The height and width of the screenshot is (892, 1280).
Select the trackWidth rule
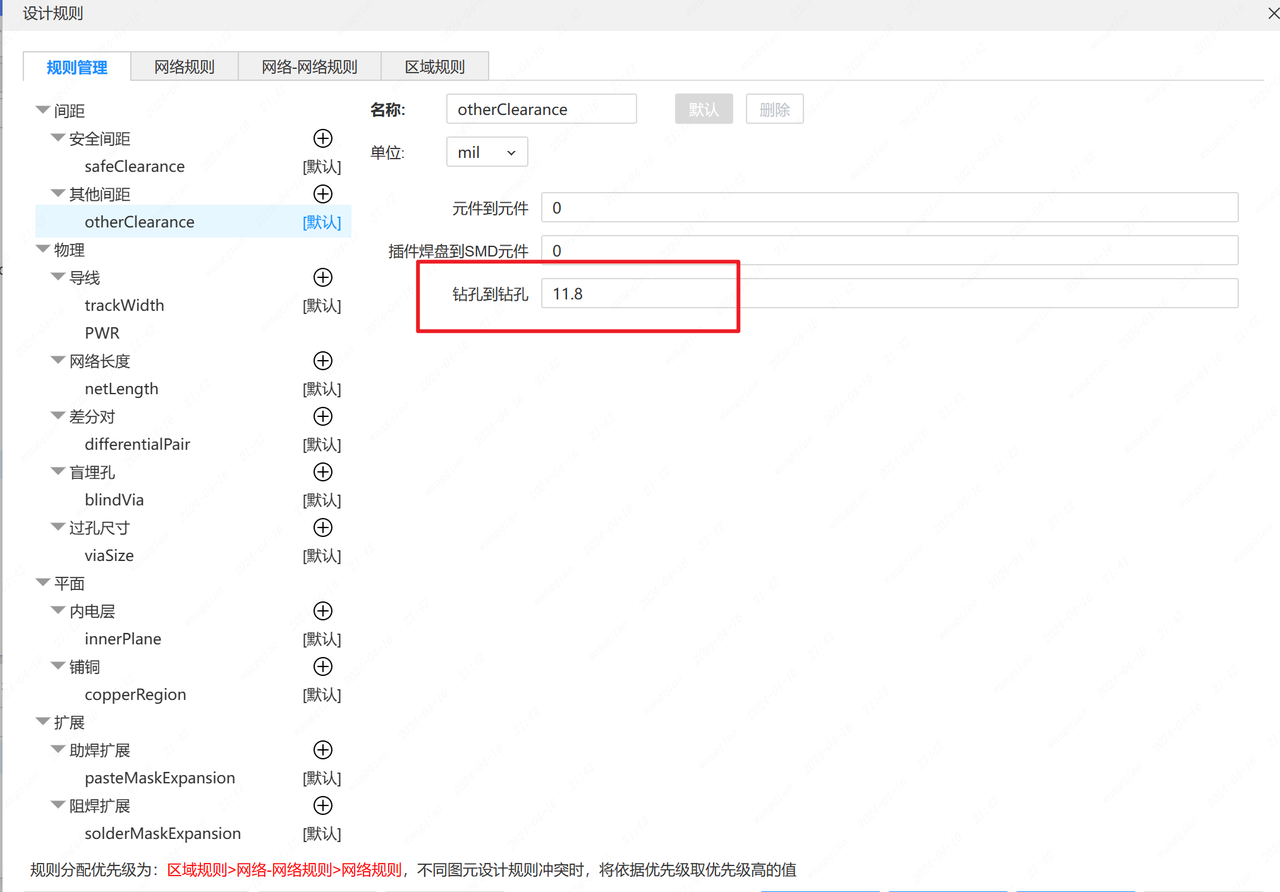125,305
